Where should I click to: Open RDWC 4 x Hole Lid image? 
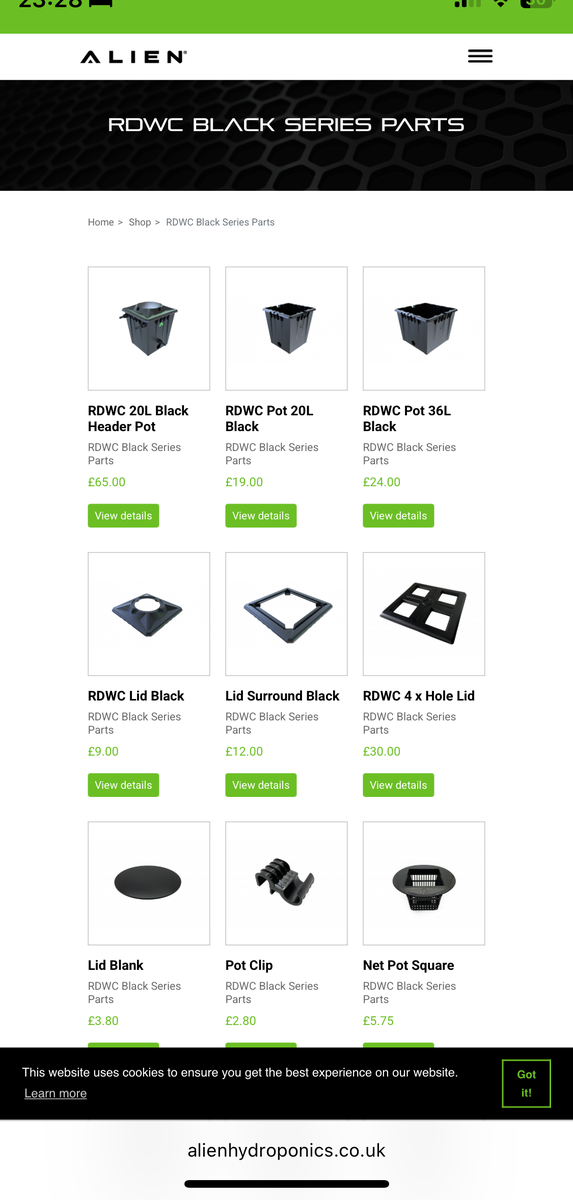point(424,614)
